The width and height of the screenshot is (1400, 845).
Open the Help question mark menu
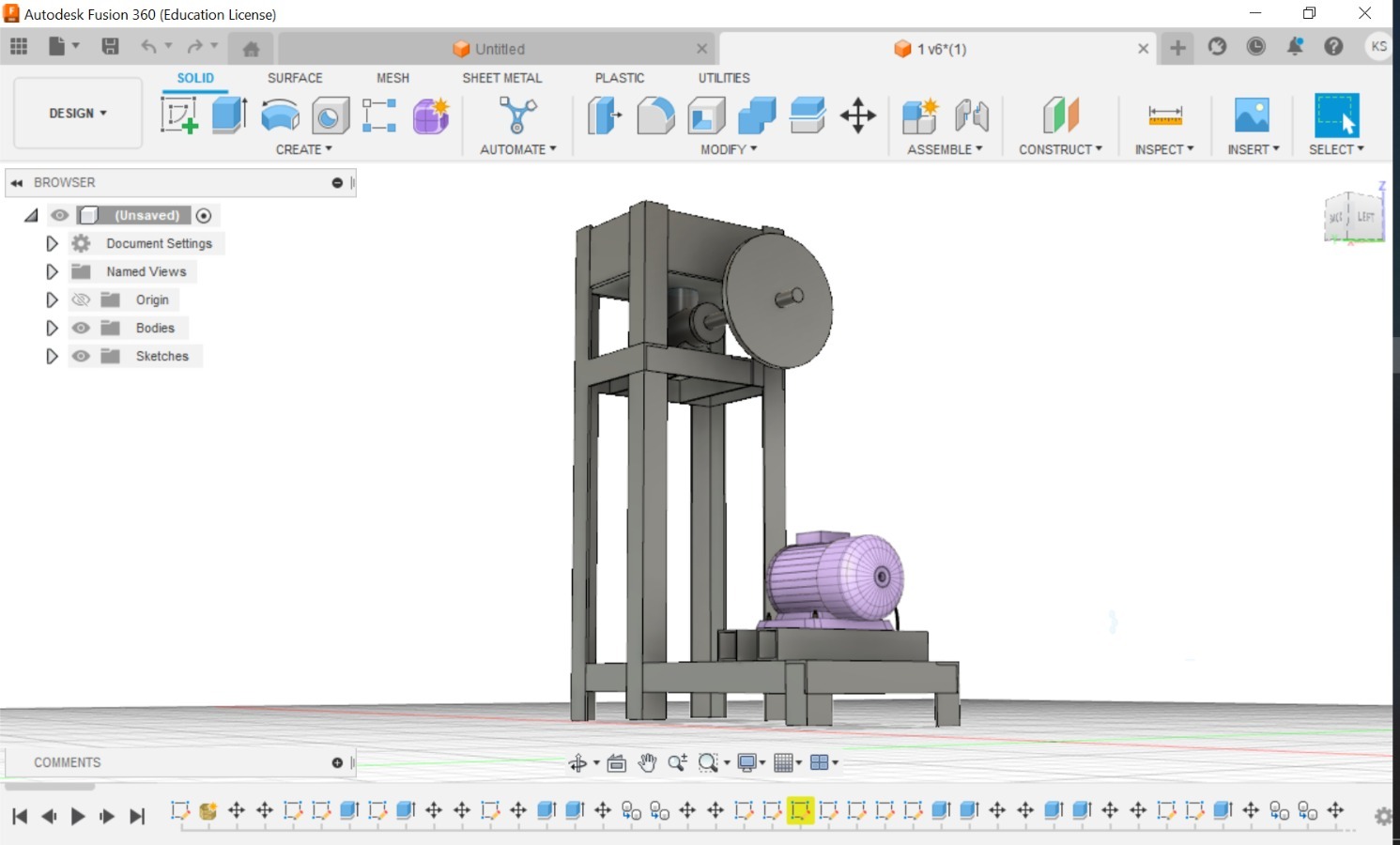[x=1333, y=46]
